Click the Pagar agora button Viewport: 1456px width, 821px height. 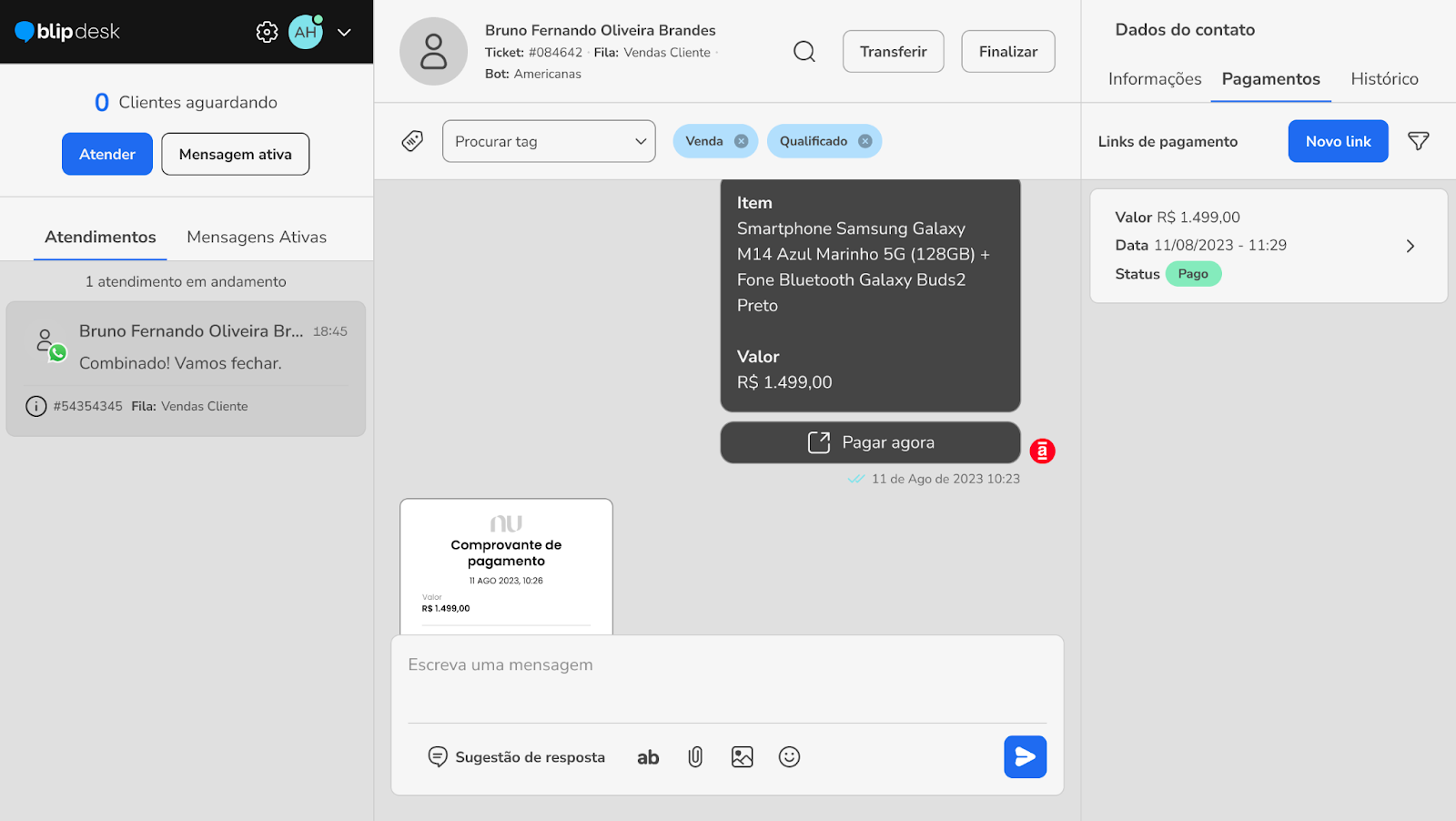[x=871, y=442]
